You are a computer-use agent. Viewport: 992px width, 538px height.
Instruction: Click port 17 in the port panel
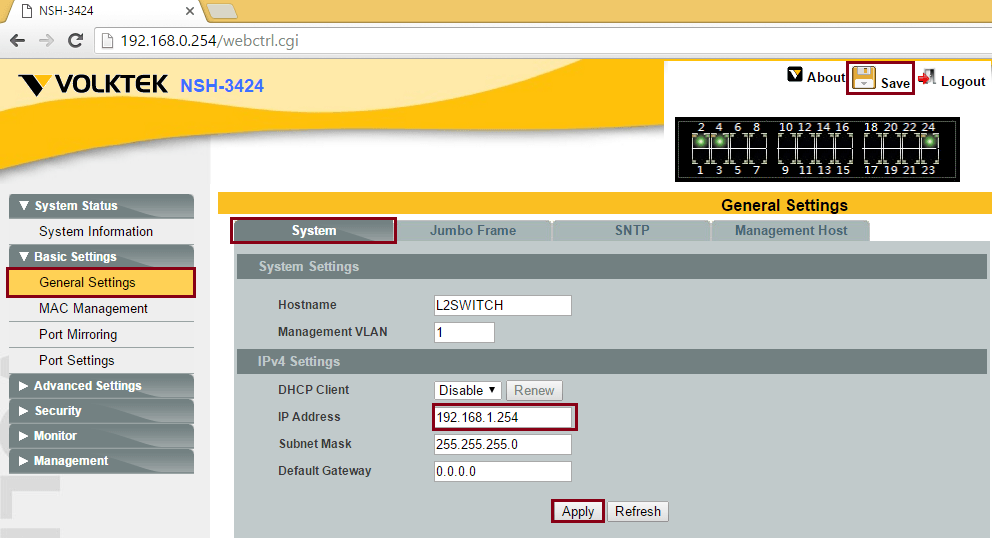coord(871,156)
